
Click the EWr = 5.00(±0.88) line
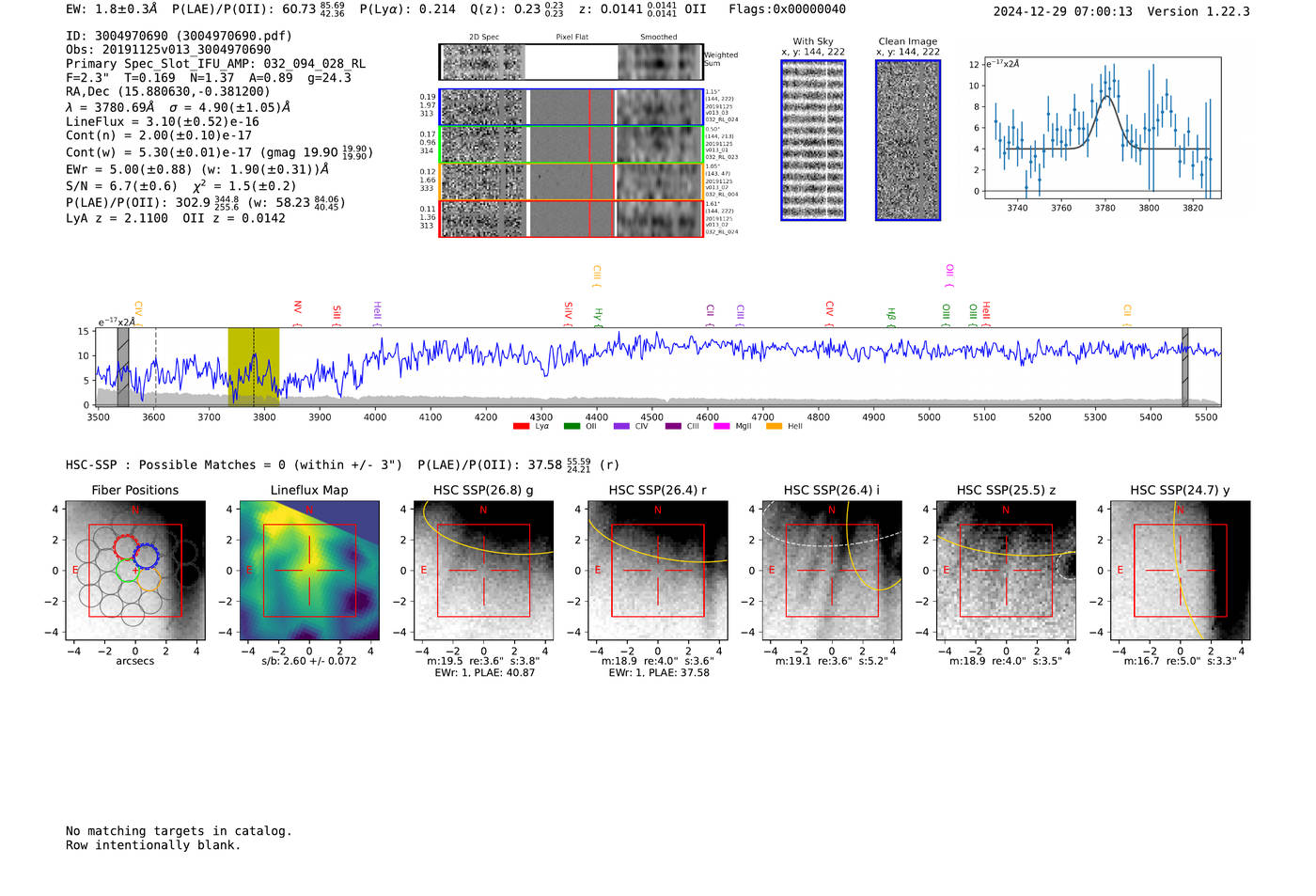pyautogui.click(x=197, y=169)
